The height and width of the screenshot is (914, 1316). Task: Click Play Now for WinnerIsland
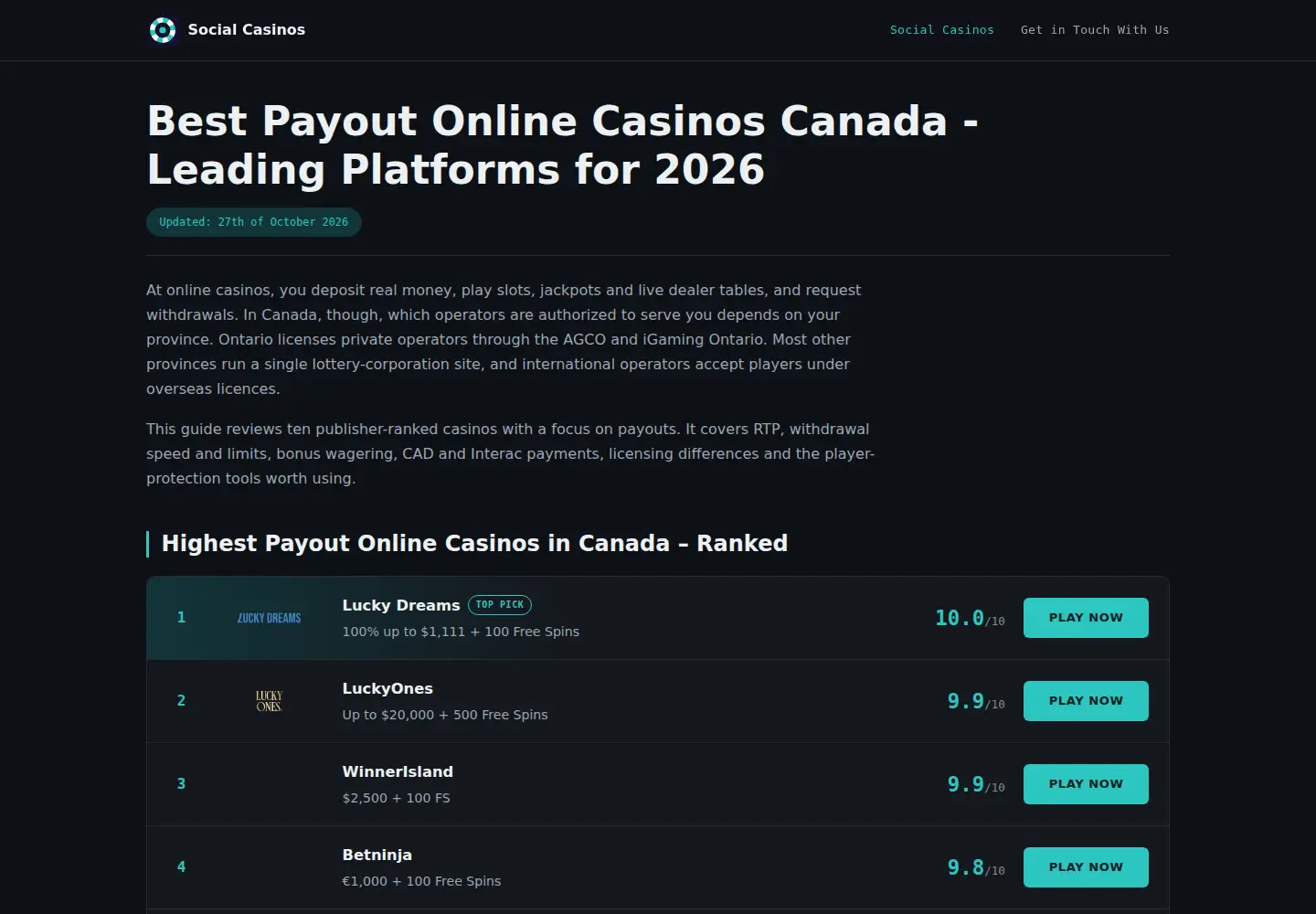(1086, 784)
